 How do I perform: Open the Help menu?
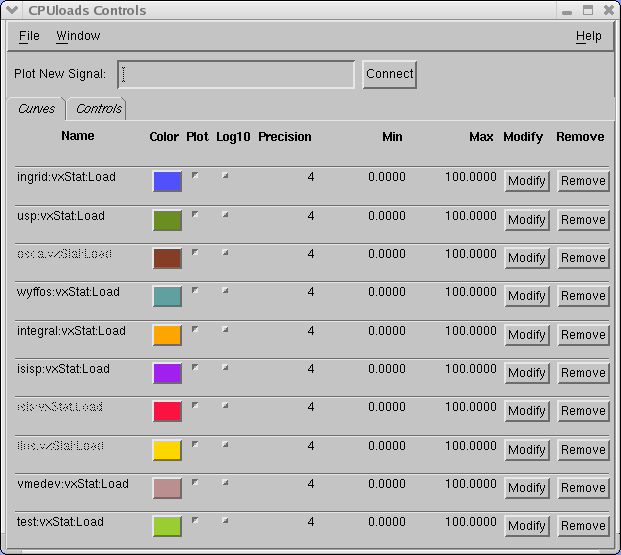tap(589, 36)
